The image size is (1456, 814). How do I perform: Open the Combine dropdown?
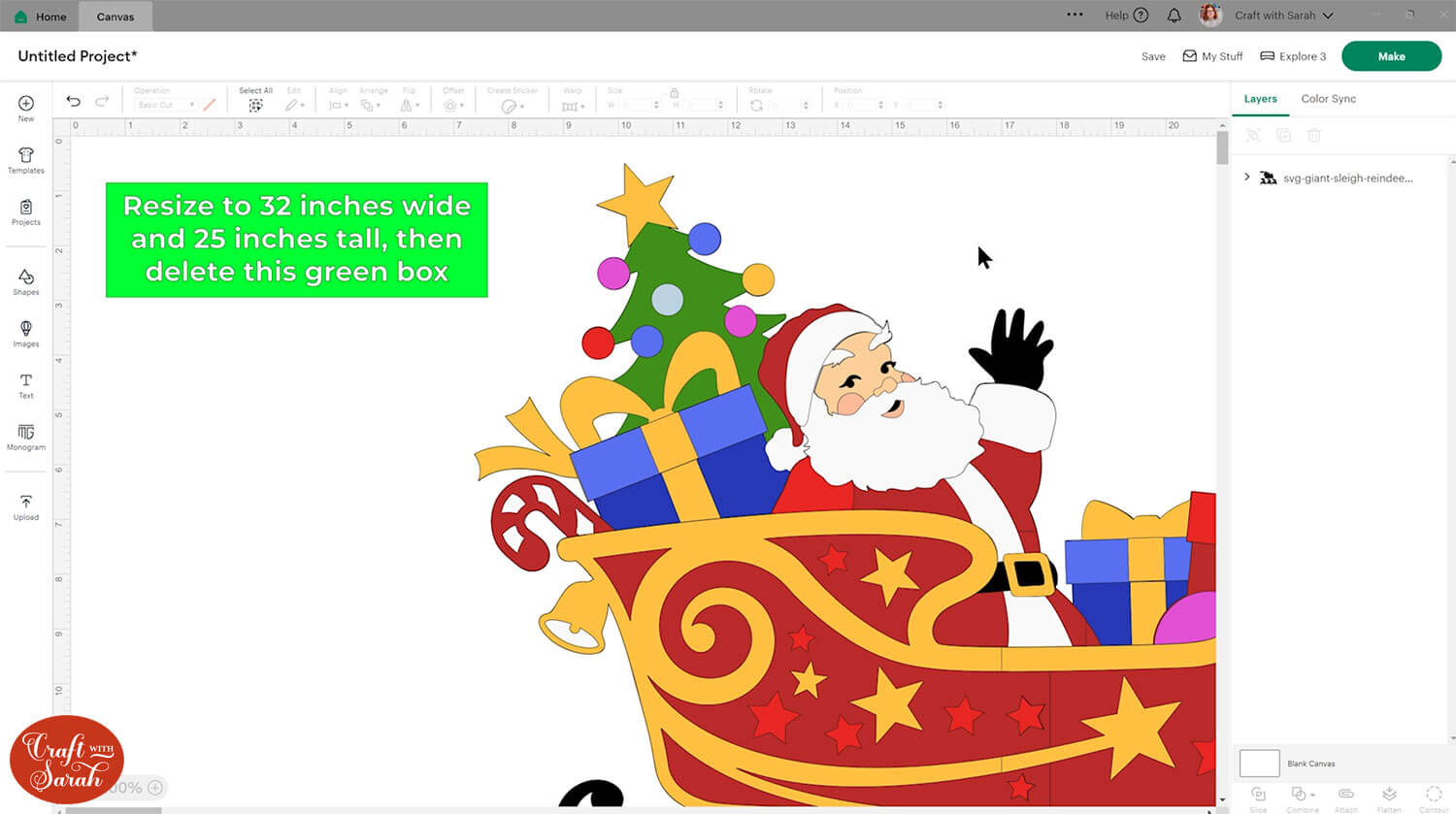click(1302, 798)
